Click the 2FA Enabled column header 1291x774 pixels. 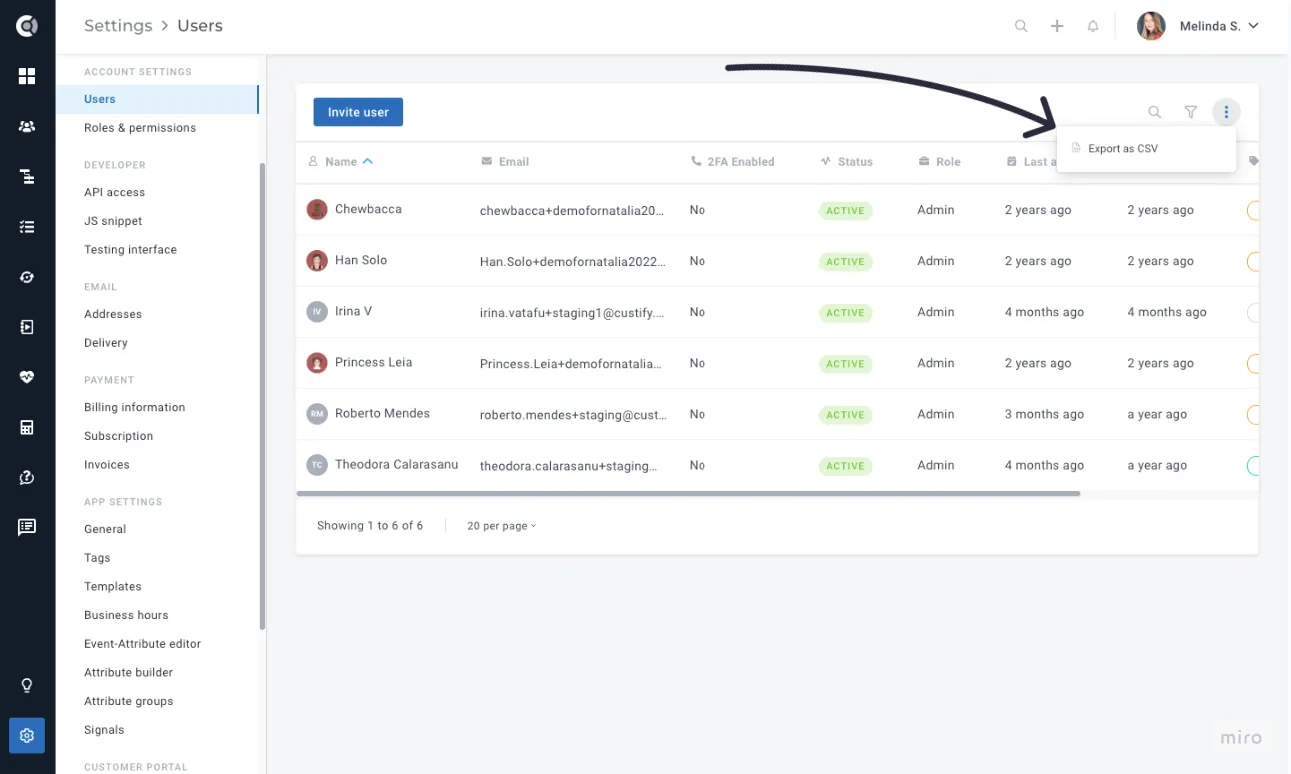(732, 162)
